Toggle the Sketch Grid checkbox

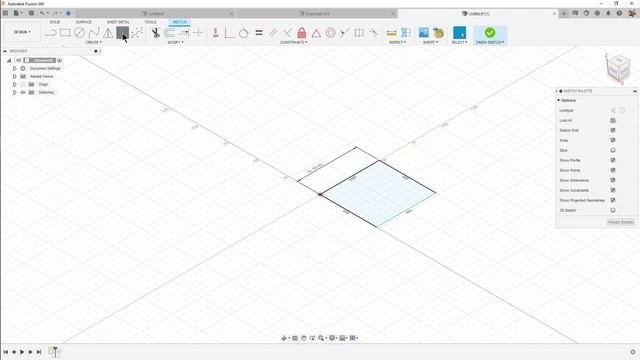tap(613, 130)
